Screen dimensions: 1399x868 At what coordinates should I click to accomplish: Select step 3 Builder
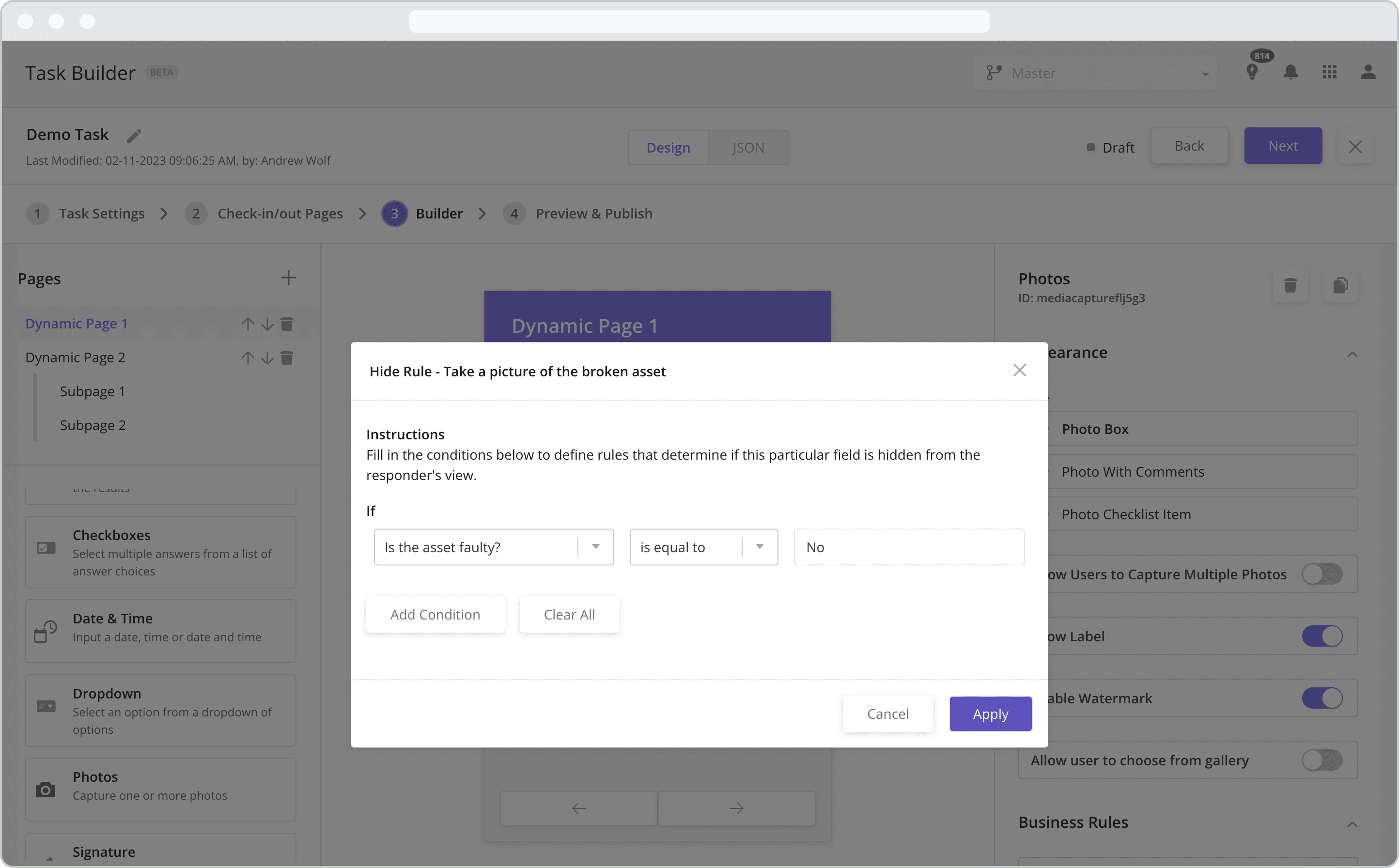click(422, 214)
